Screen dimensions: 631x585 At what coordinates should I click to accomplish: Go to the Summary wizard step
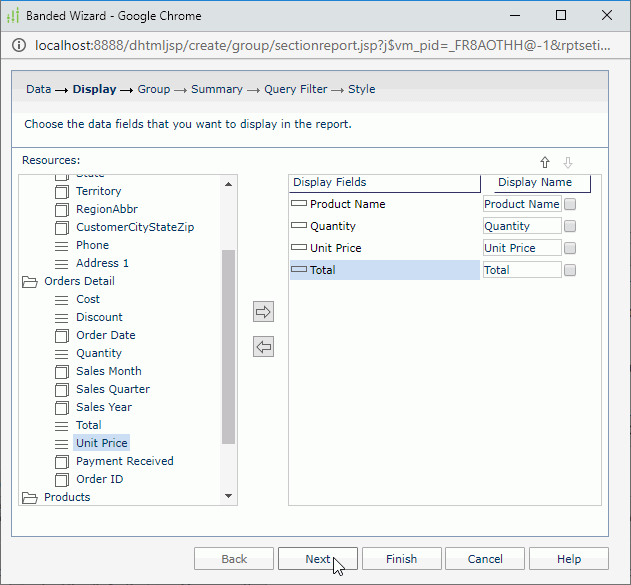point(217,89)
